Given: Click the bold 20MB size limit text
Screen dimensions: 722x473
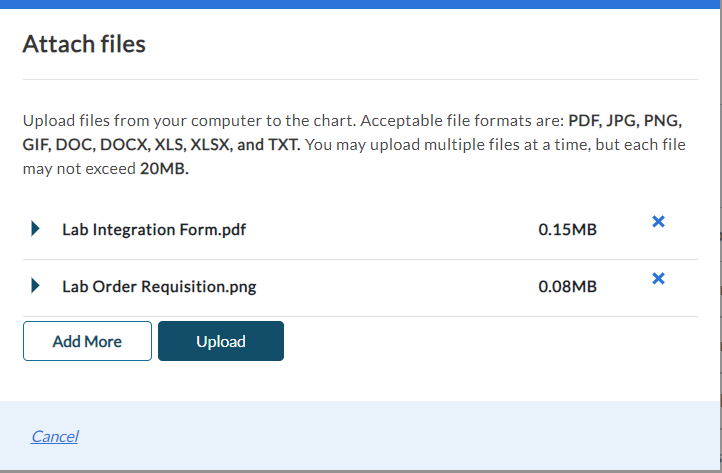Looking at the screenshot, I should [x=164, y=169].
